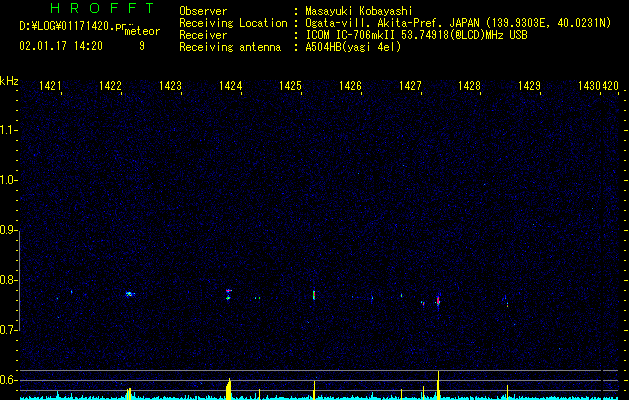Screen dimensions: 629x400
Task: Click the 'Receiver' field label
Action: [x=203, y=35]
